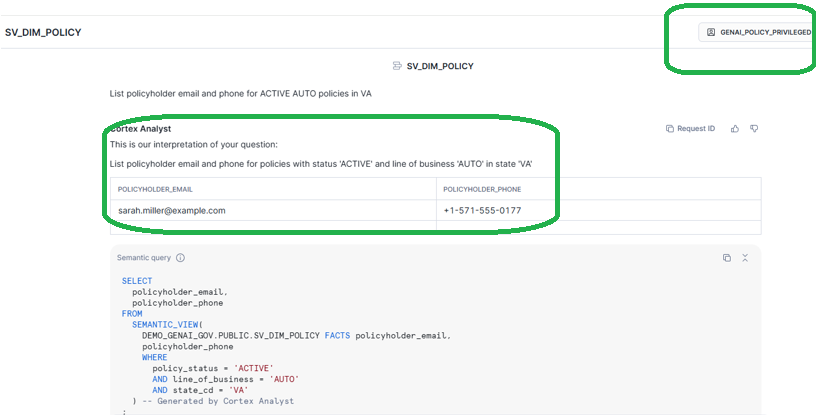The height and width of the screenshot is (417, 816).
Task: Select the centered SV_DIM_POLICY semantic view label
Action: pos(440,66)
